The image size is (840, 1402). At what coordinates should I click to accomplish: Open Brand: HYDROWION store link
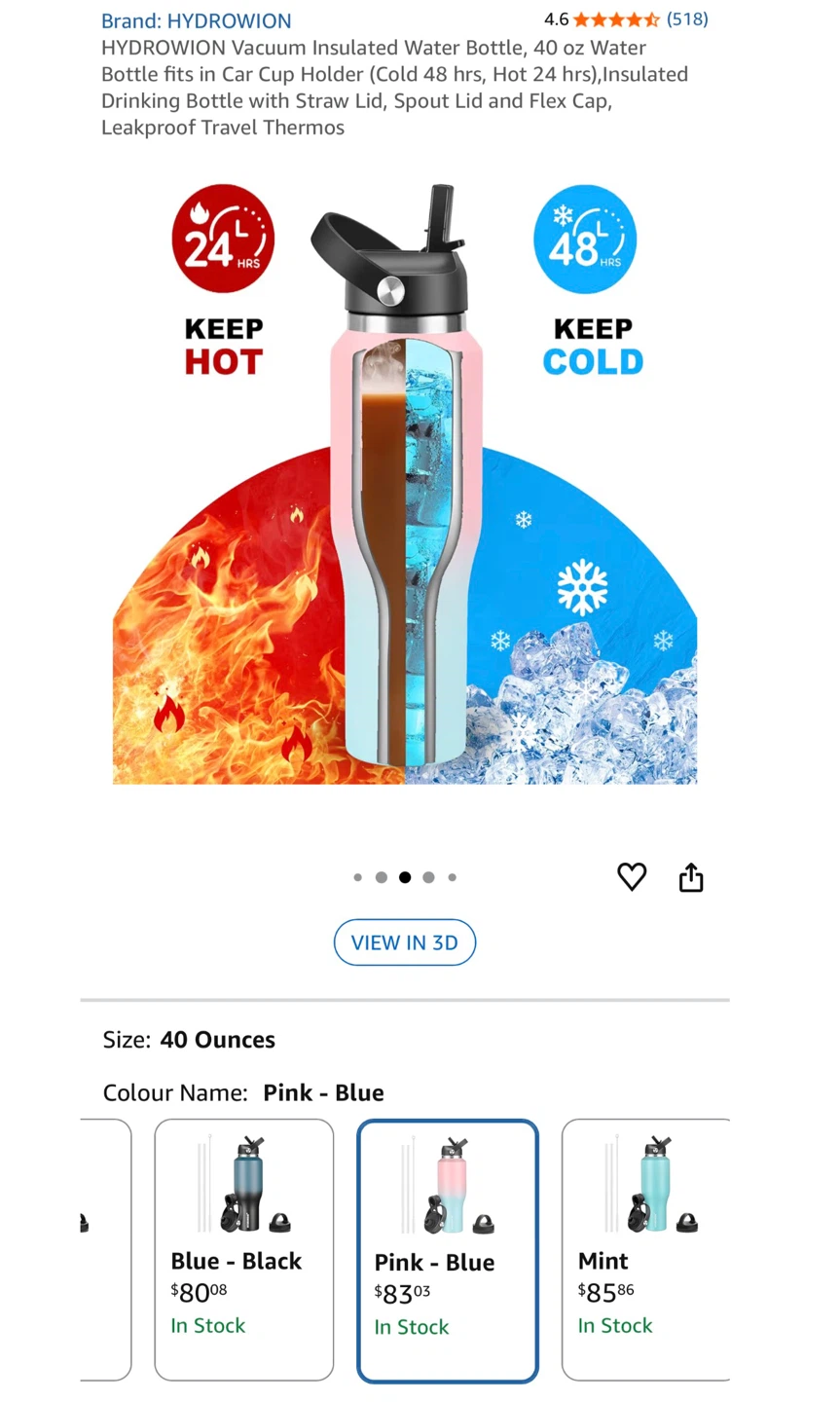[197, 20]
